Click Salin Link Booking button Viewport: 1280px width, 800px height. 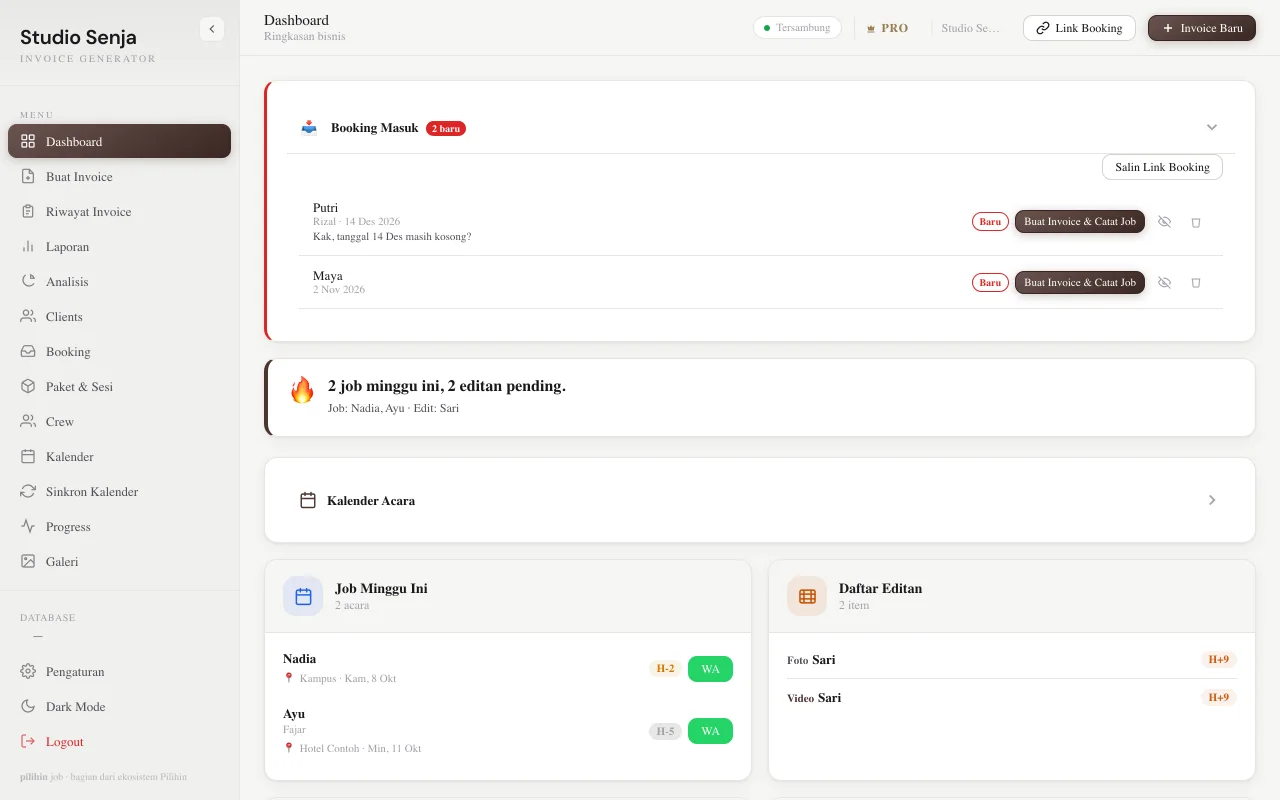click(x=1162, y=167)
